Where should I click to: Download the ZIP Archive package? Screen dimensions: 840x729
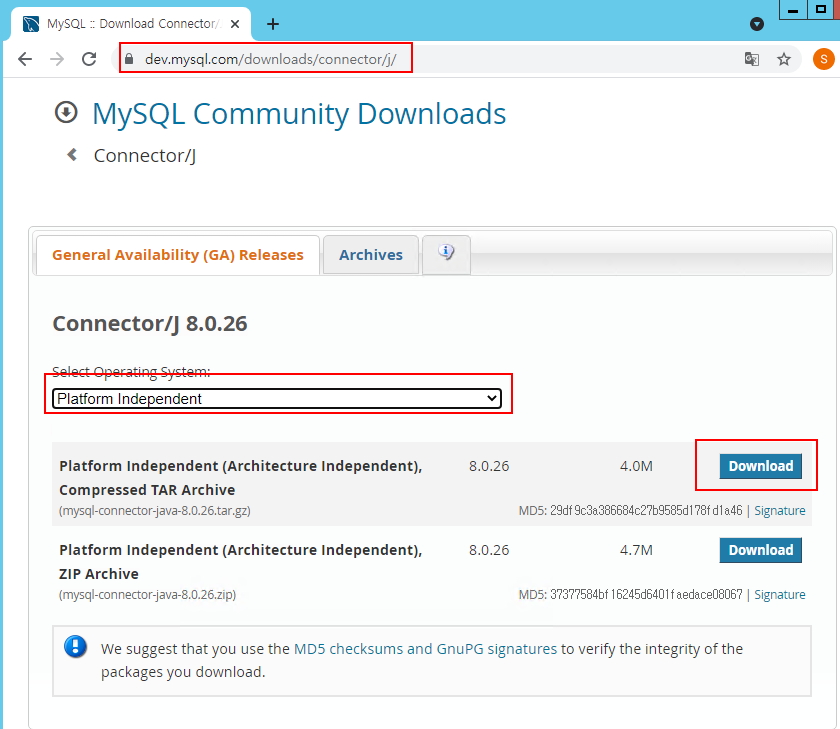pyautogui.click(x=760, y=550)
